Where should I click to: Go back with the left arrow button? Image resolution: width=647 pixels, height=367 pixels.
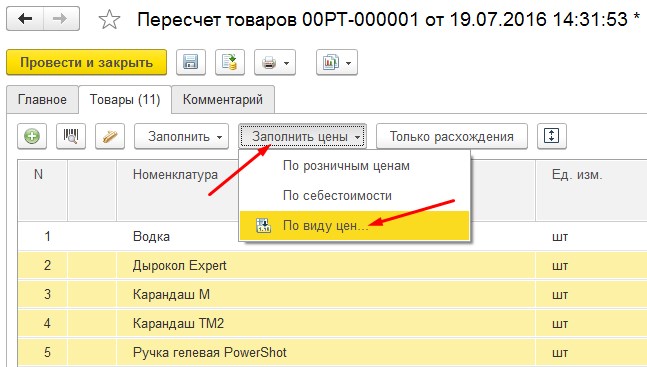(x=25, y=19)
